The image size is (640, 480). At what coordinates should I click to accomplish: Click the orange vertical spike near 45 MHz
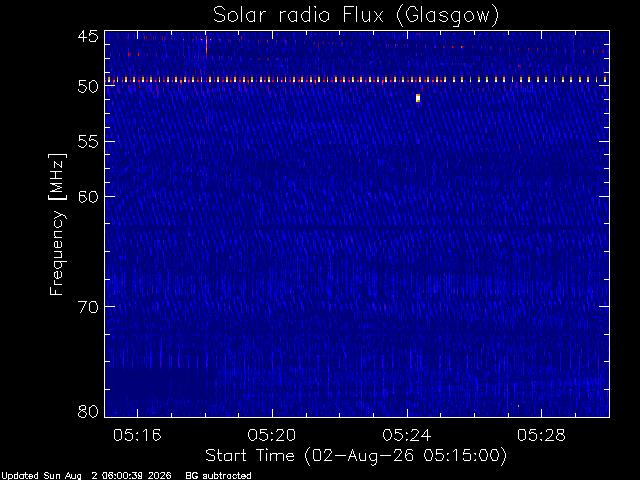point(207,45)
